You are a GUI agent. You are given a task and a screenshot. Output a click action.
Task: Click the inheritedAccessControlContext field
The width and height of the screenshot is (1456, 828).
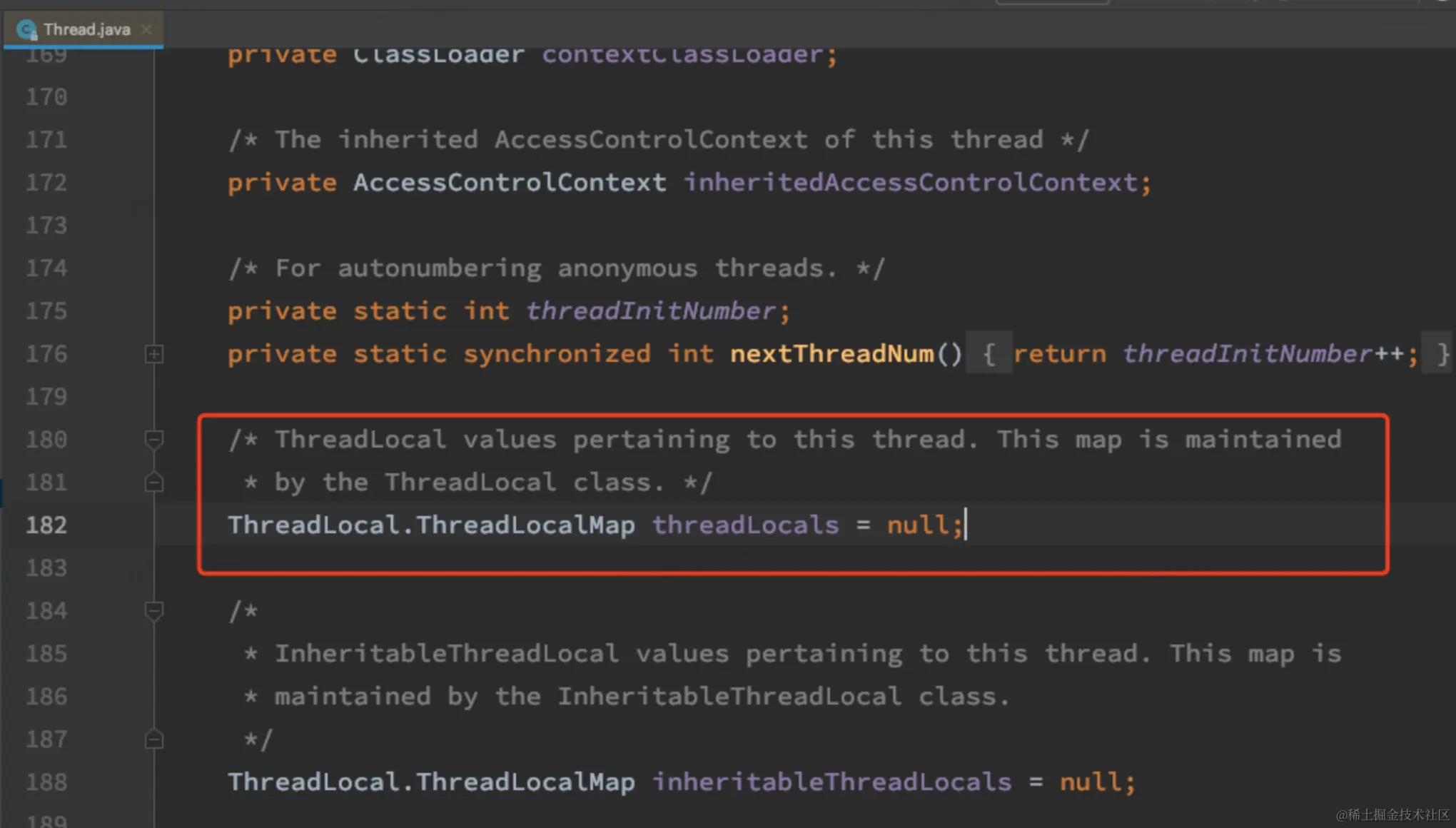click(x=910, y=183)
